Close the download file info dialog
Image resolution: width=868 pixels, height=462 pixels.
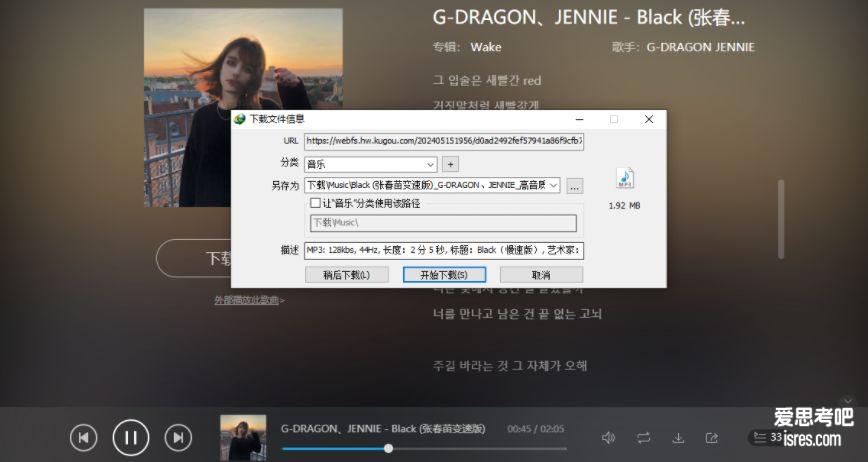[x=649, y=119]
